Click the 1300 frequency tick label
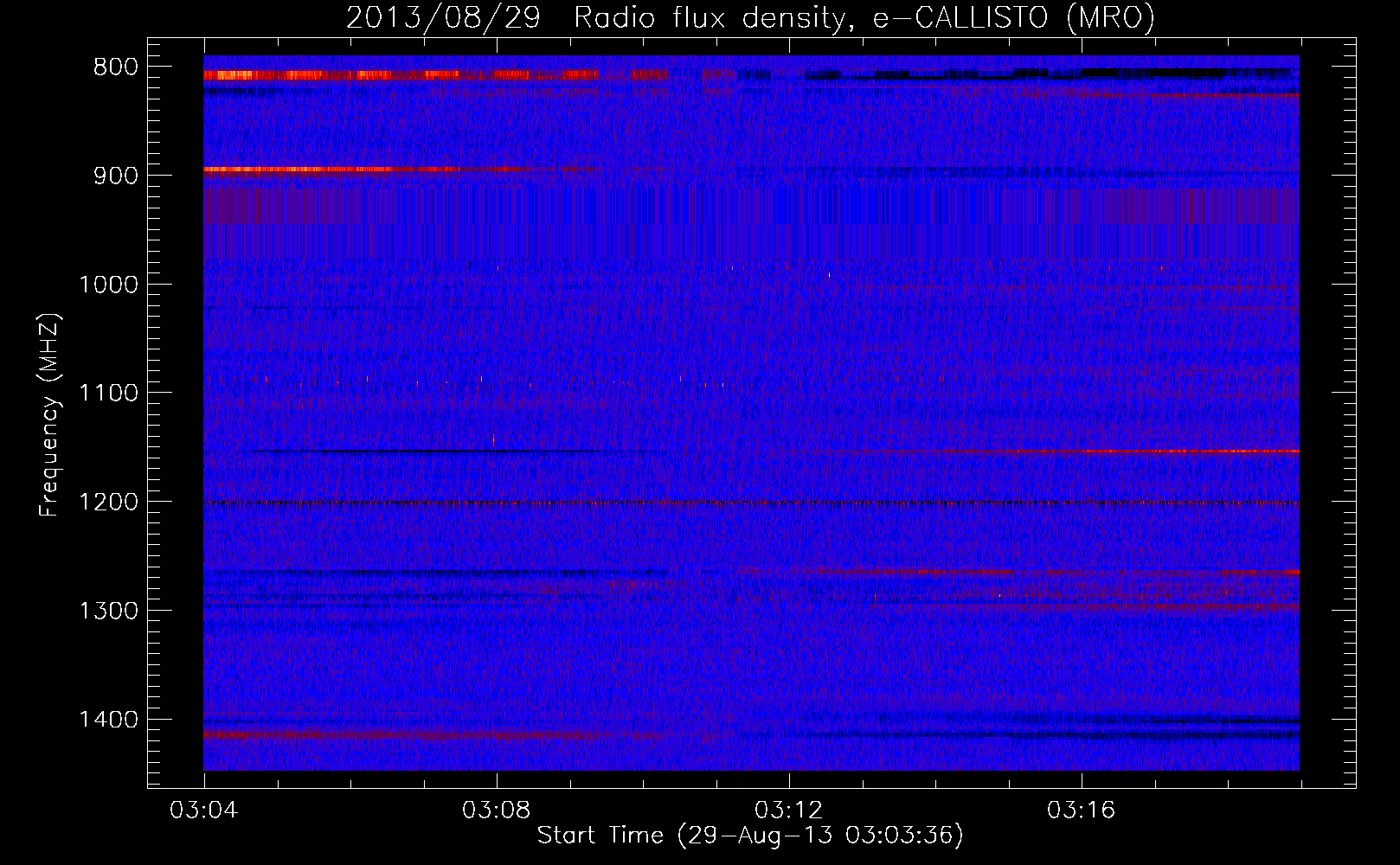Viewport: 1400px width, 865px height. click(x=108, y=612)
